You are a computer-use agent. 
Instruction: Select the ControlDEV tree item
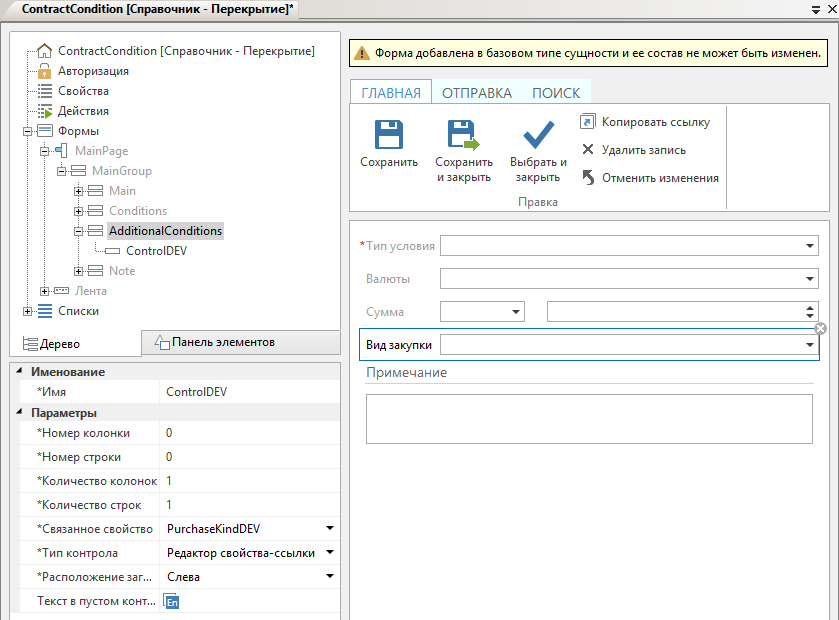click(x=156, y=251)
